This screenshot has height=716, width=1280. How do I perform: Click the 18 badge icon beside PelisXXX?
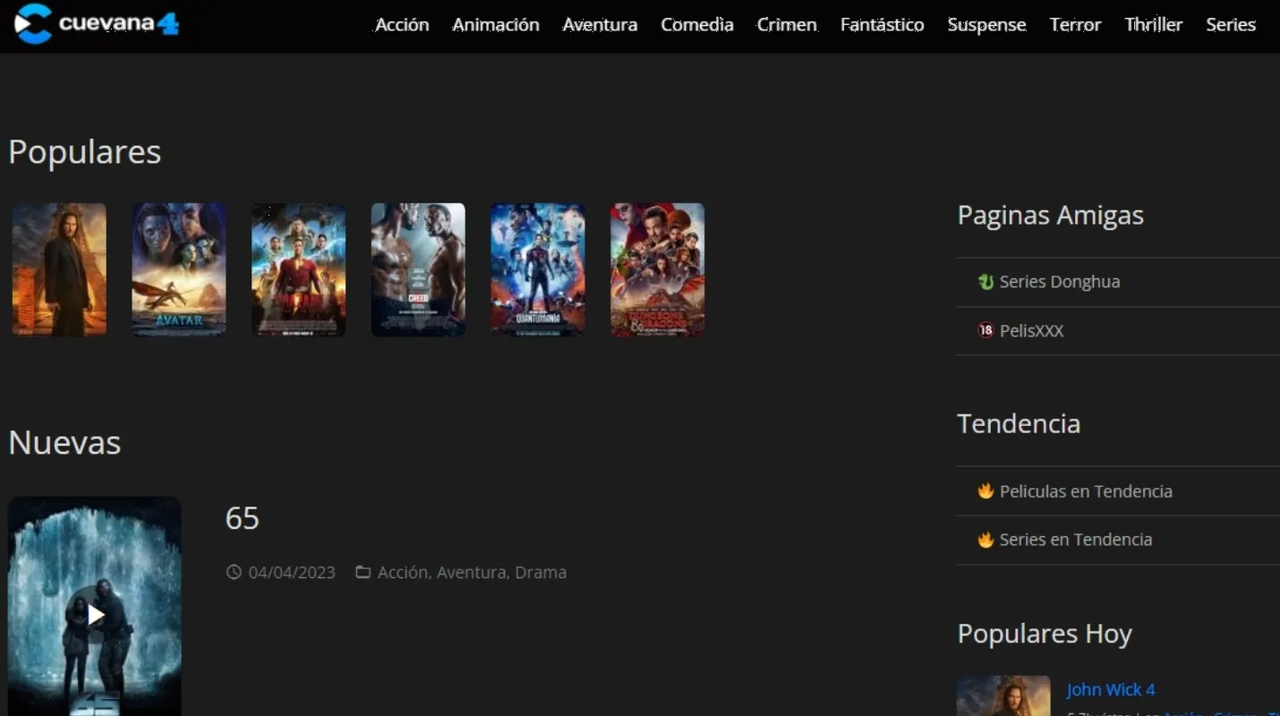[x=986, y=330]
